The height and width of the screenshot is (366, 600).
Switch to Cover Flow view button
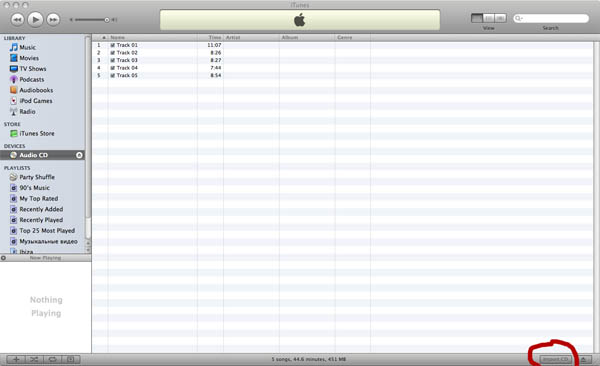[x=500, y=18]
